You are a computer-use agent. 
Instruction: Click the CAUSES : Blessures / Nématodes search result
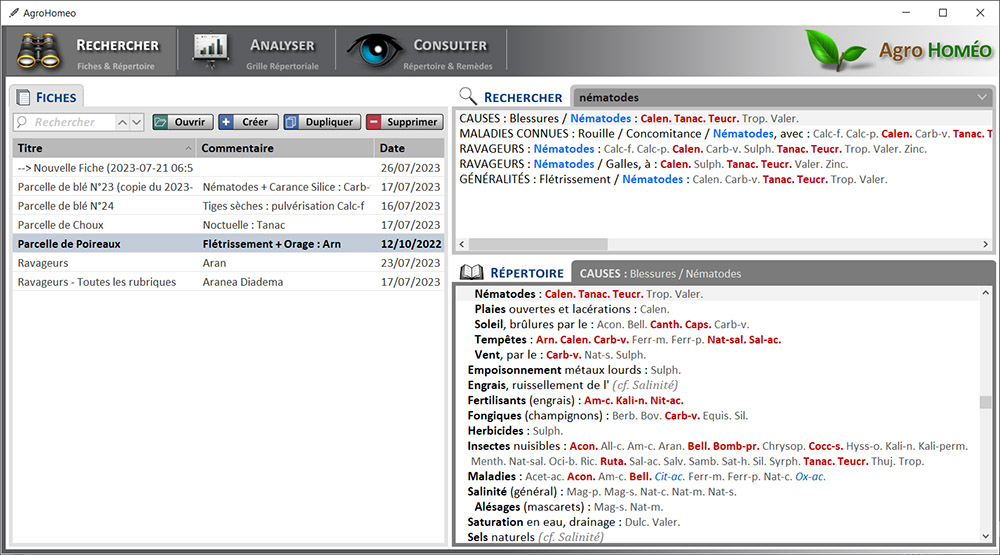click(x=629, y=119)
